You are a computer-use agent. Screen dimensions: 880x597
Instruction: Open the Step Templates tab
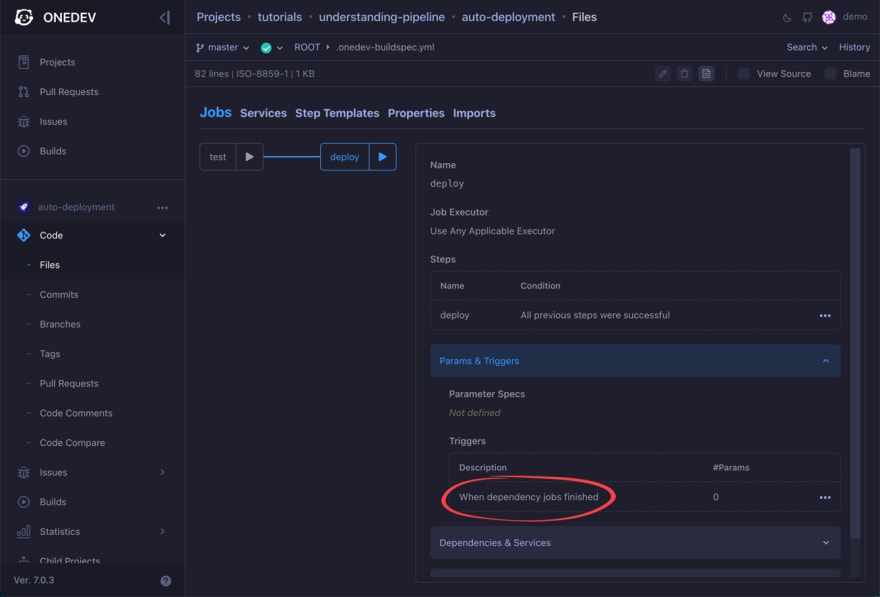pyautogui.click(x=337, y=113)
